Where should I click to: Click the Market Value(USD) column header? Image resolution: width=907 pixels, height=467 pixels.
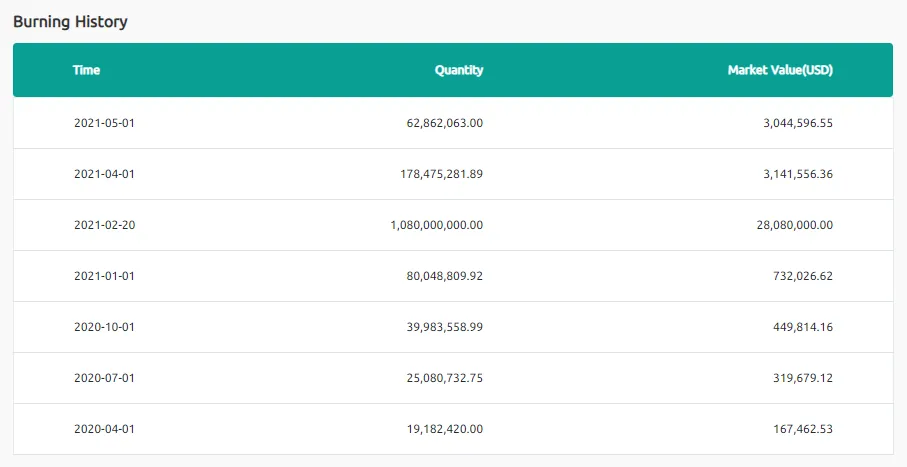[x=780, y=70]
